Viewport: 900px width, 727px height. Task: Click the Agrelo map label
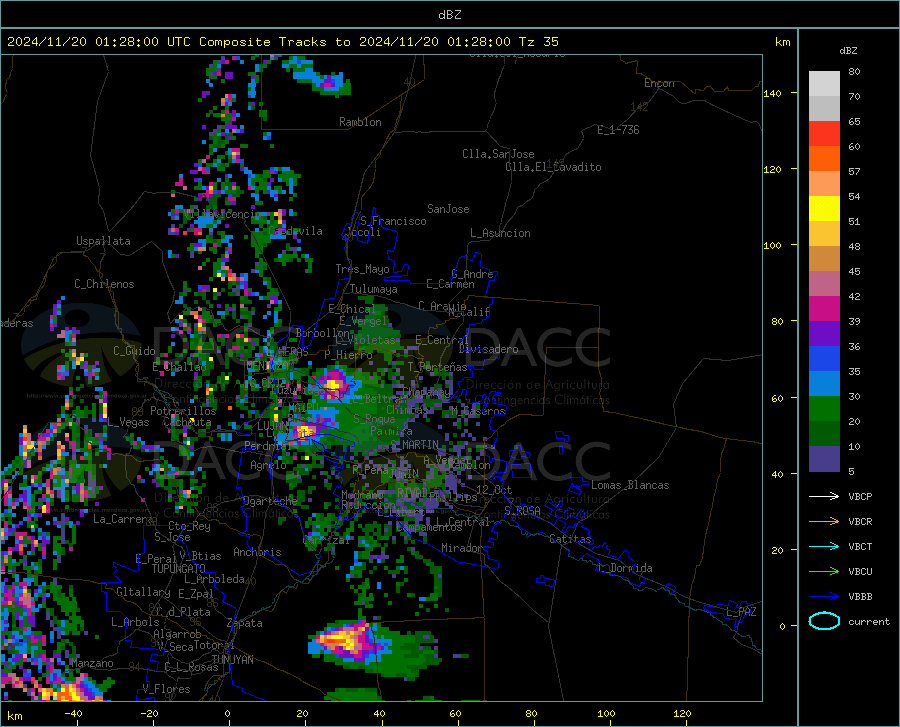point(268,465)
